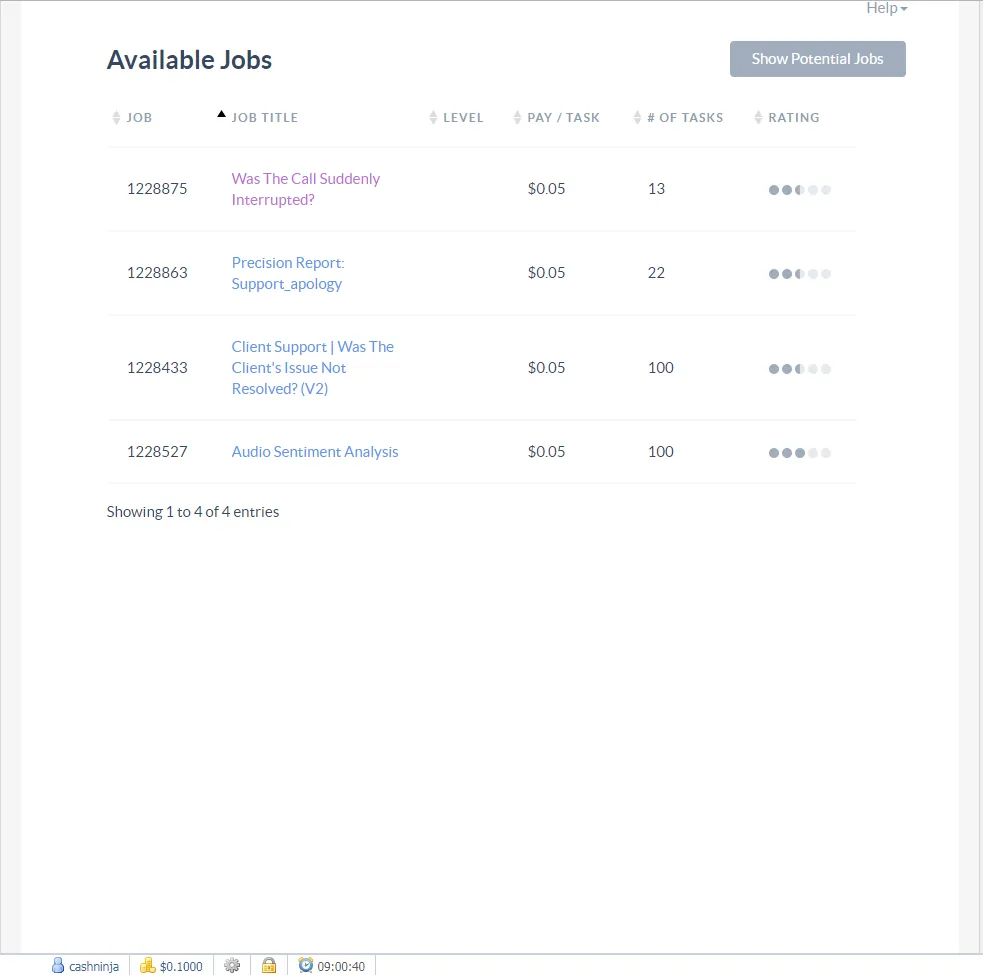983x975 pixels.
Task: Click rating dots of job 1228433
Action: [799, 369]
